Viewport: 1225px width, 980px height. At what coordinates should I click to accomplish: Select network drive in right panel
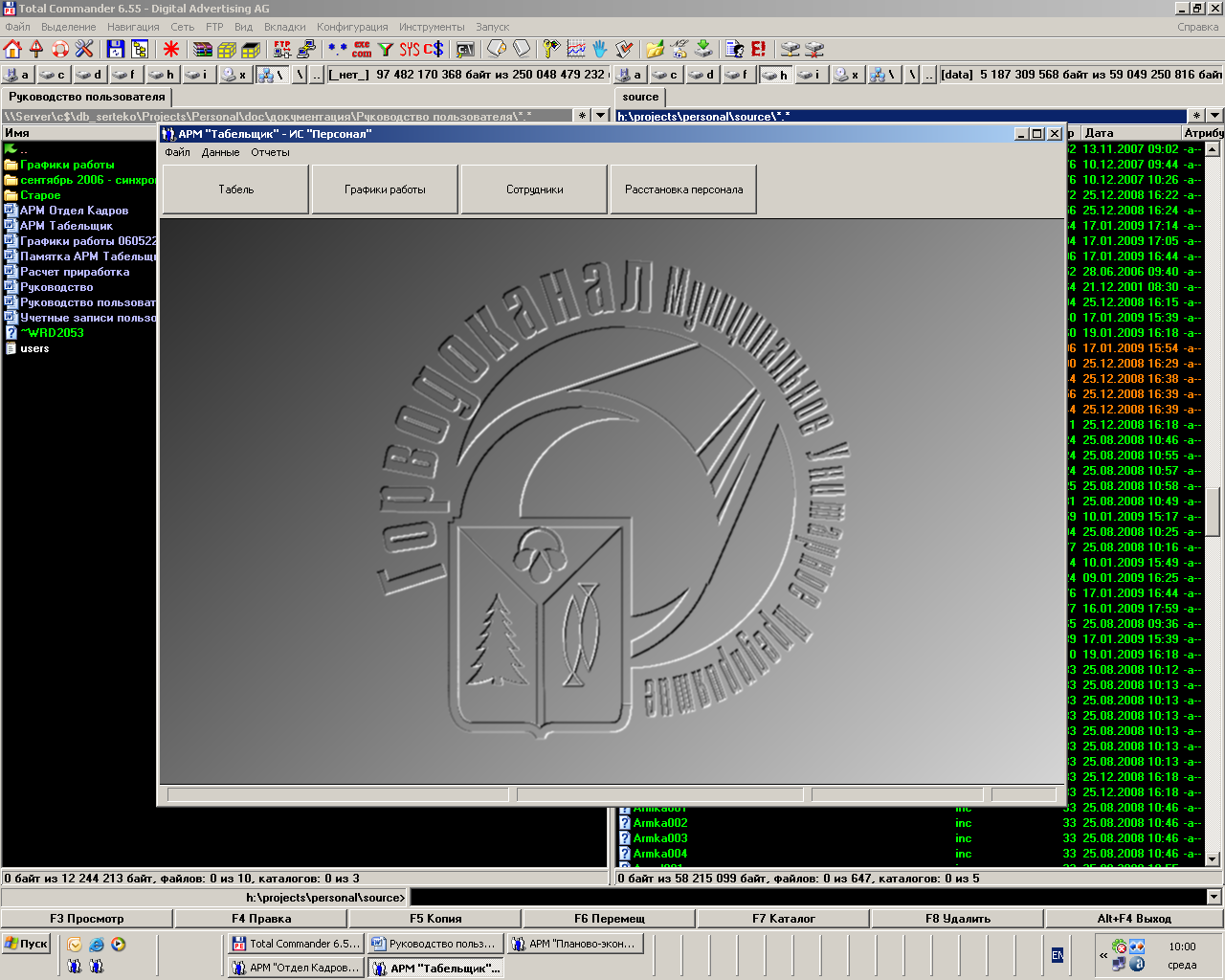[x=883, y=74]
